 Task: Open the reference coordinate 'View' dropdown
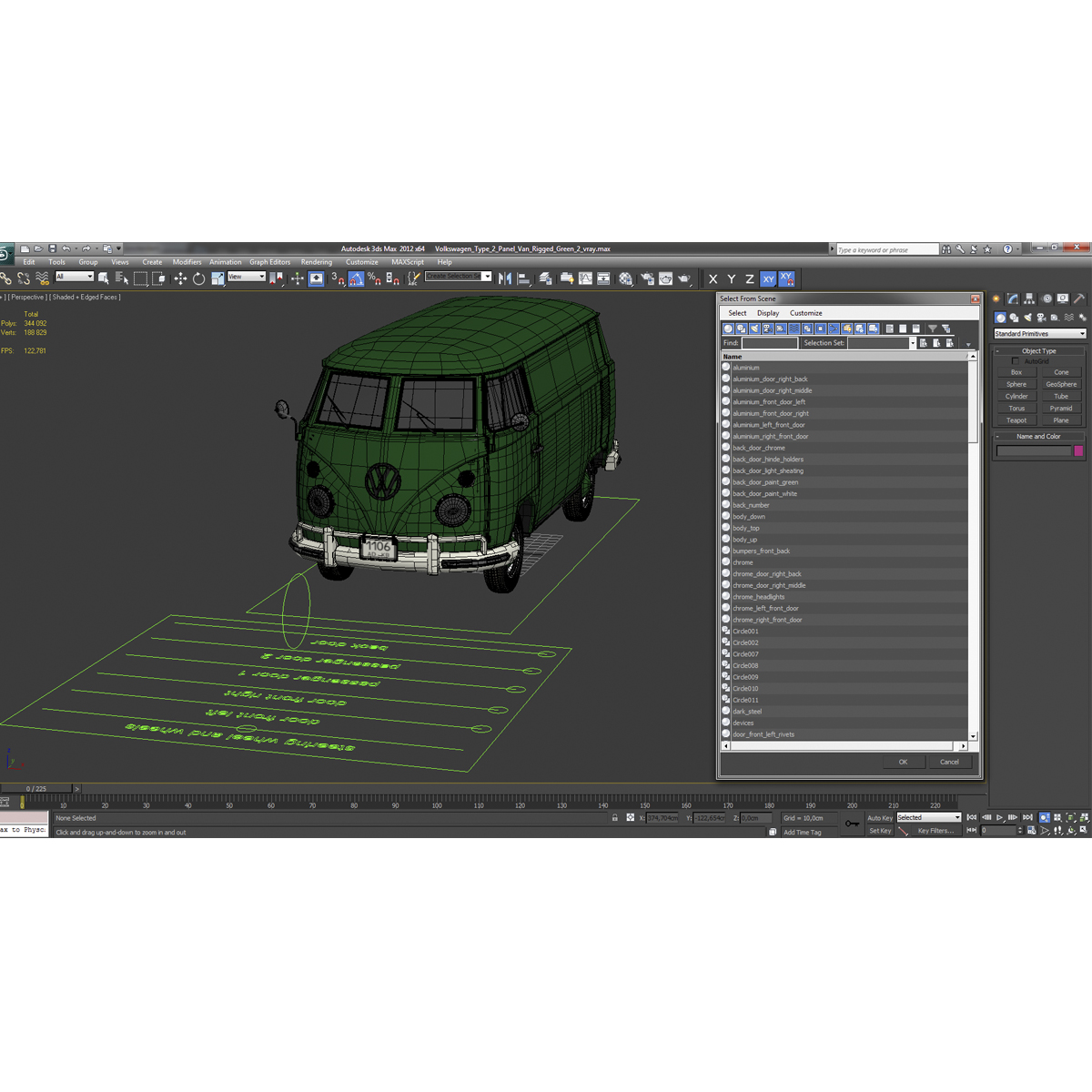coord(247,277)
